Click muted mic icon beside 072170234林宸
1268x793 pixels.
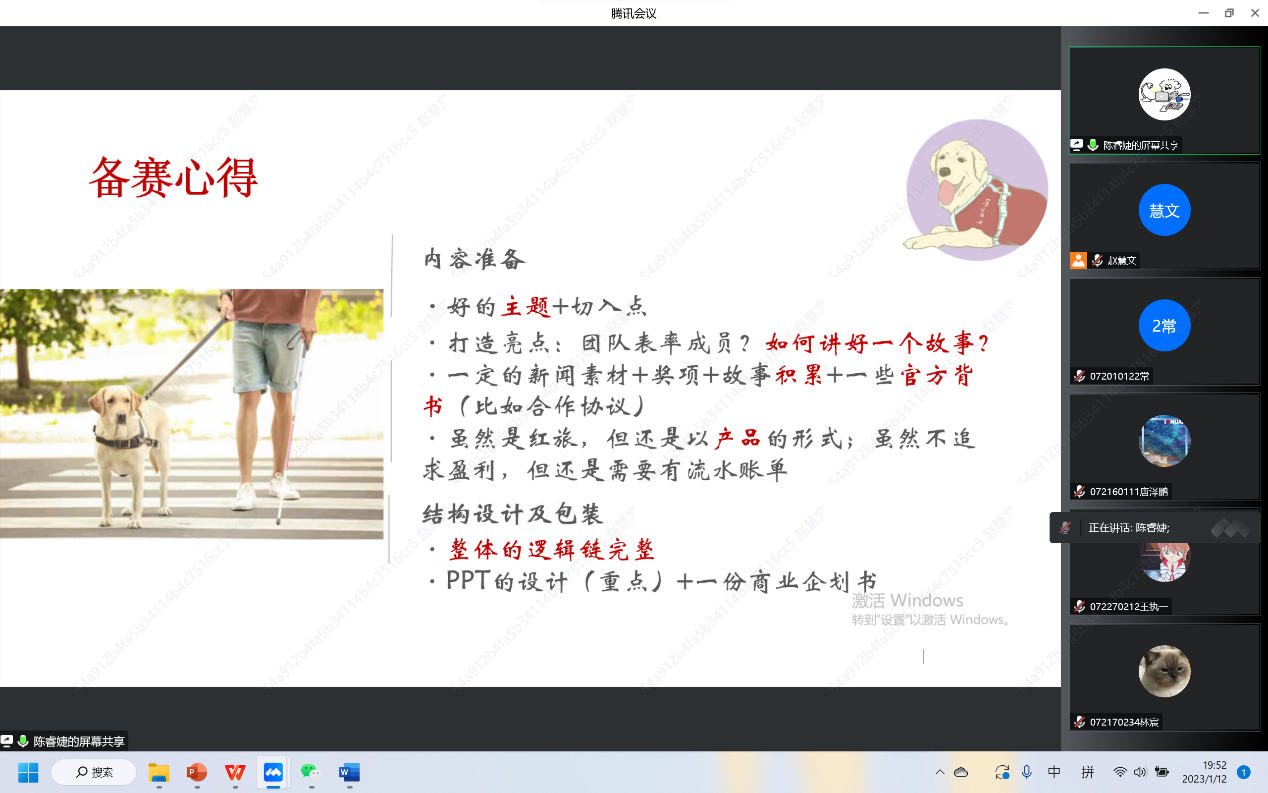coord(1079,721)
